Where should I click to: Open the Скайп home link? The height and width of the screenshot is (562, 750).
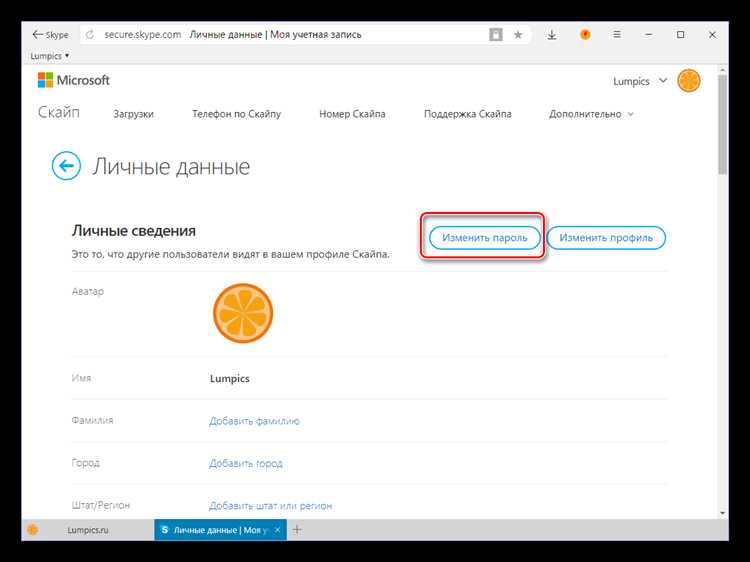(x=59, y=112)
